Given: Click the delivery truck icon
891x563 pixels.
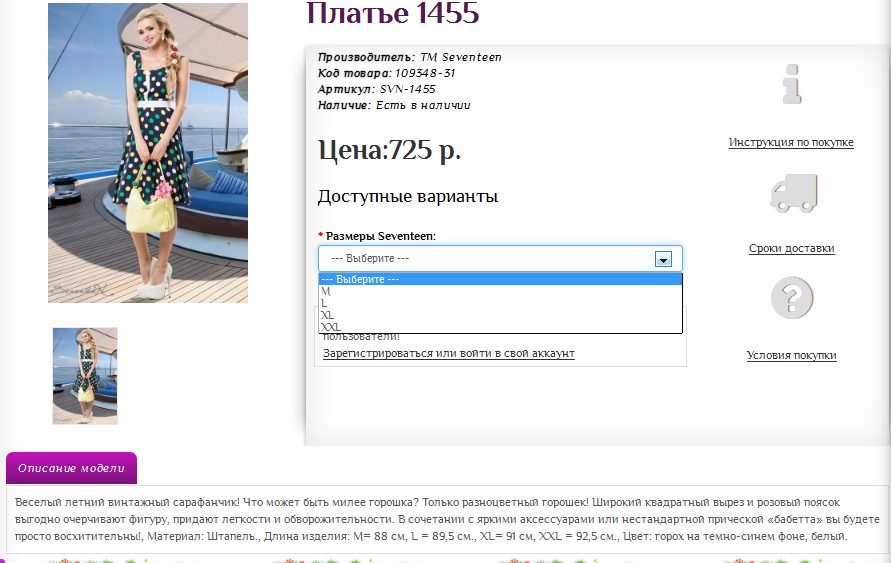Looking at the screenshot, I should point(793,193).
